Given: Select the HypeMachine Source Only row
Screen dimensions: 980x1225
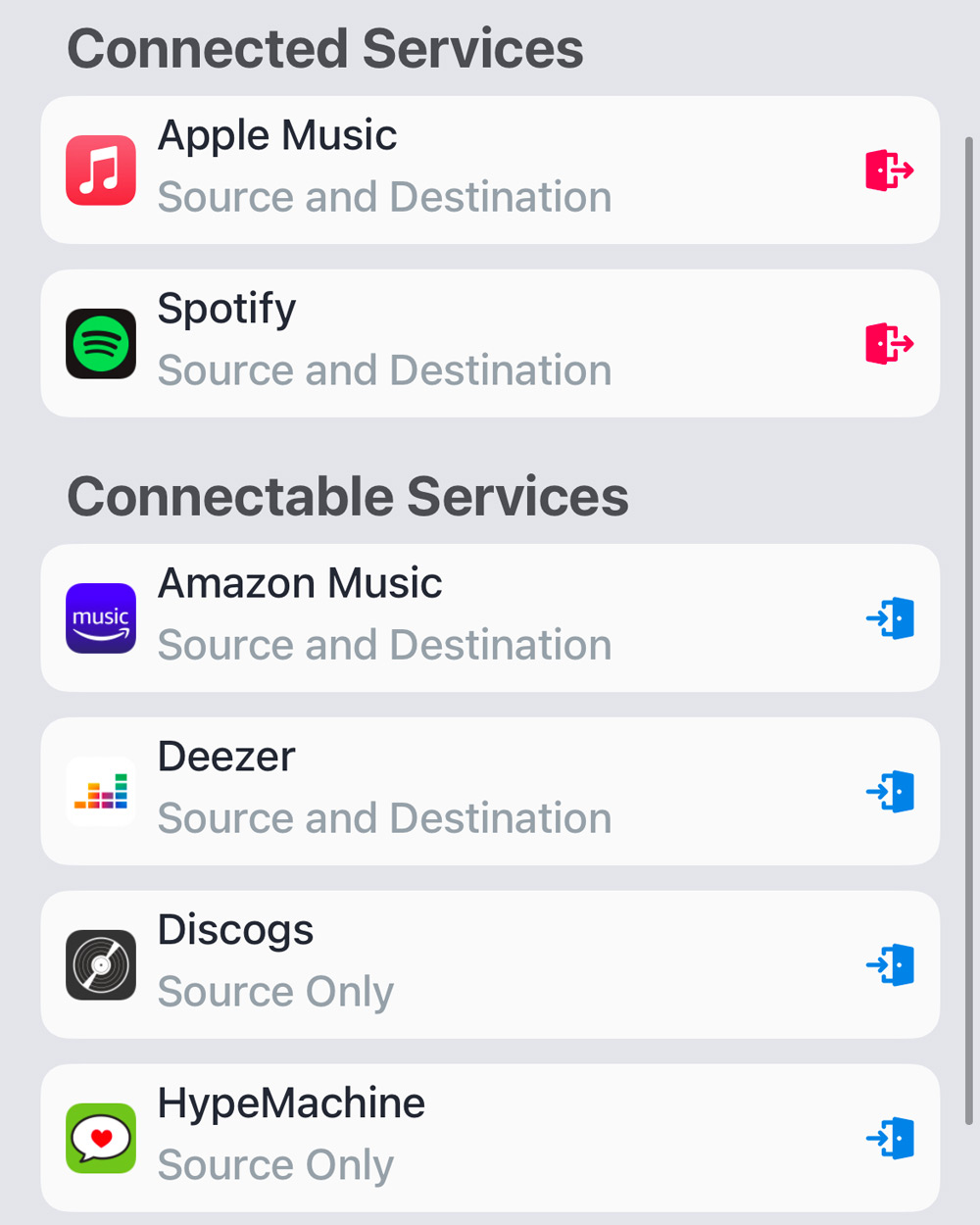Looking at the screenshot, I should [490, 1139].
